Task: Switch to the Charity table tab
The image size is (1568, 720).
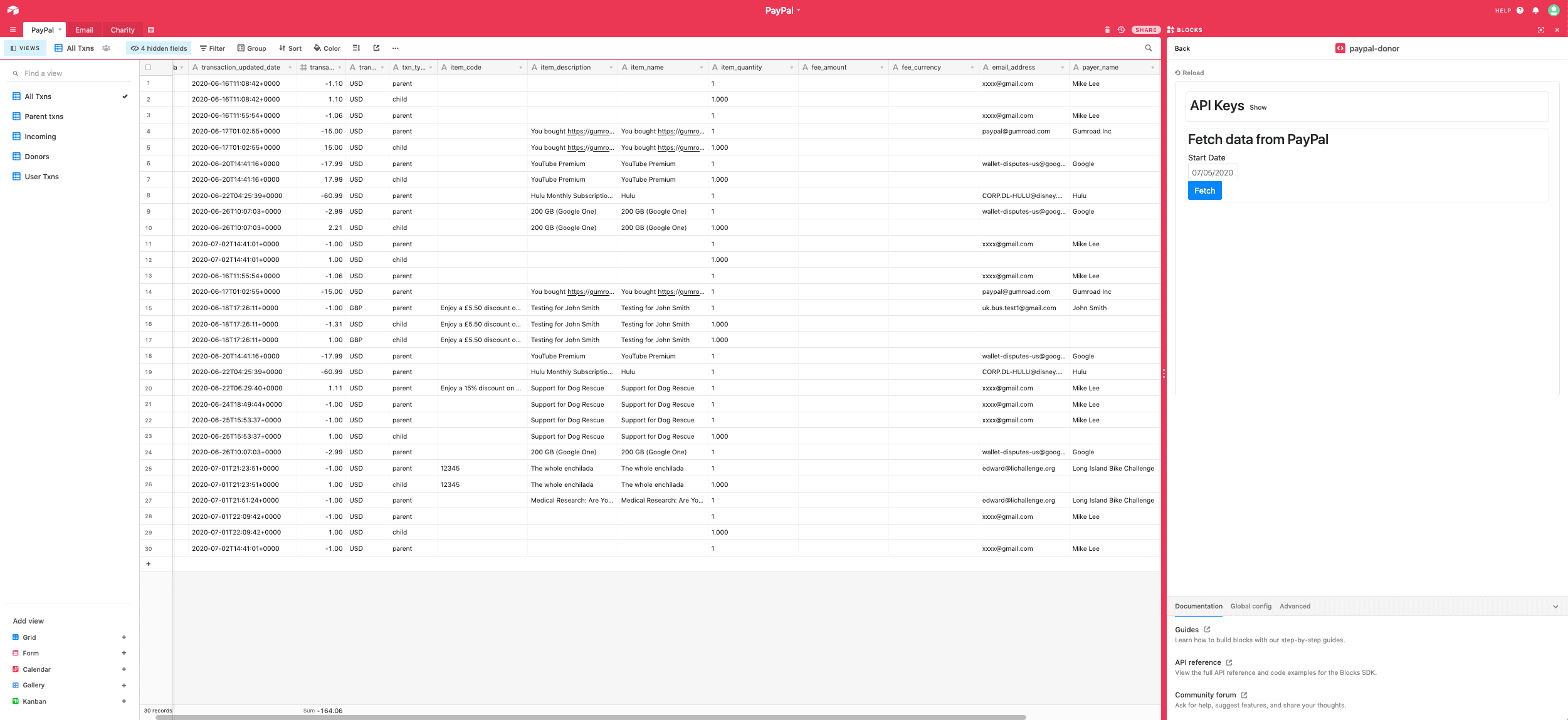Action: pos(123,30)
